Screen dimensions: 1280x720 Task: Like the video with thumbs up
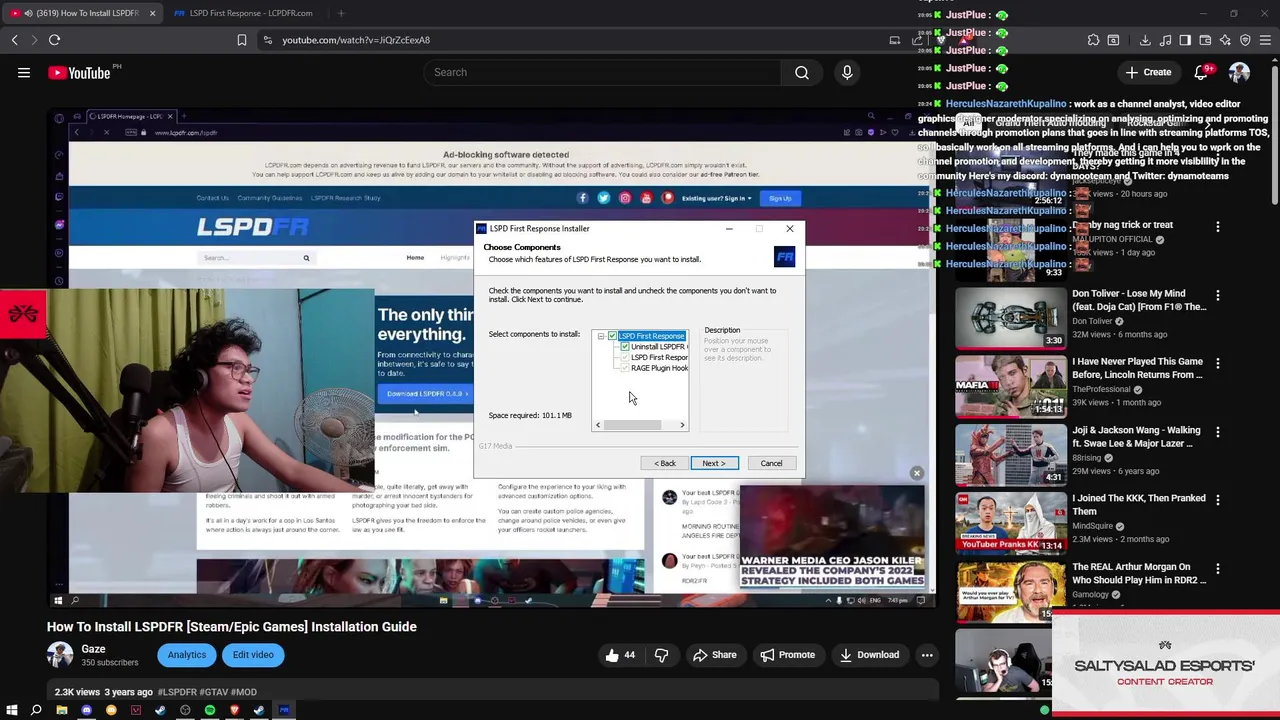[x=620, y=655]
